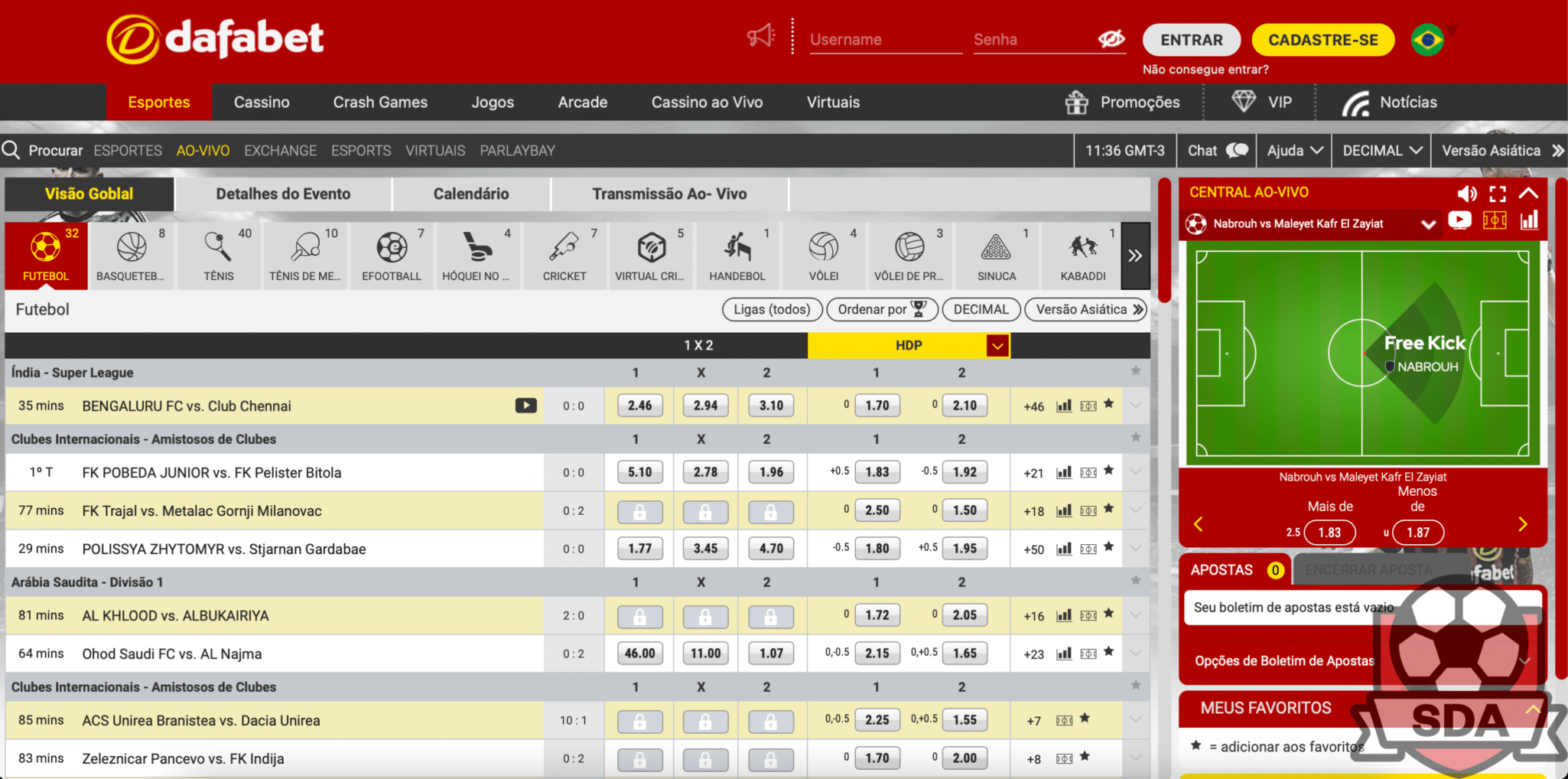Select the Vôlei sport icon
The image size is (1568, 779).
[823, 256]
